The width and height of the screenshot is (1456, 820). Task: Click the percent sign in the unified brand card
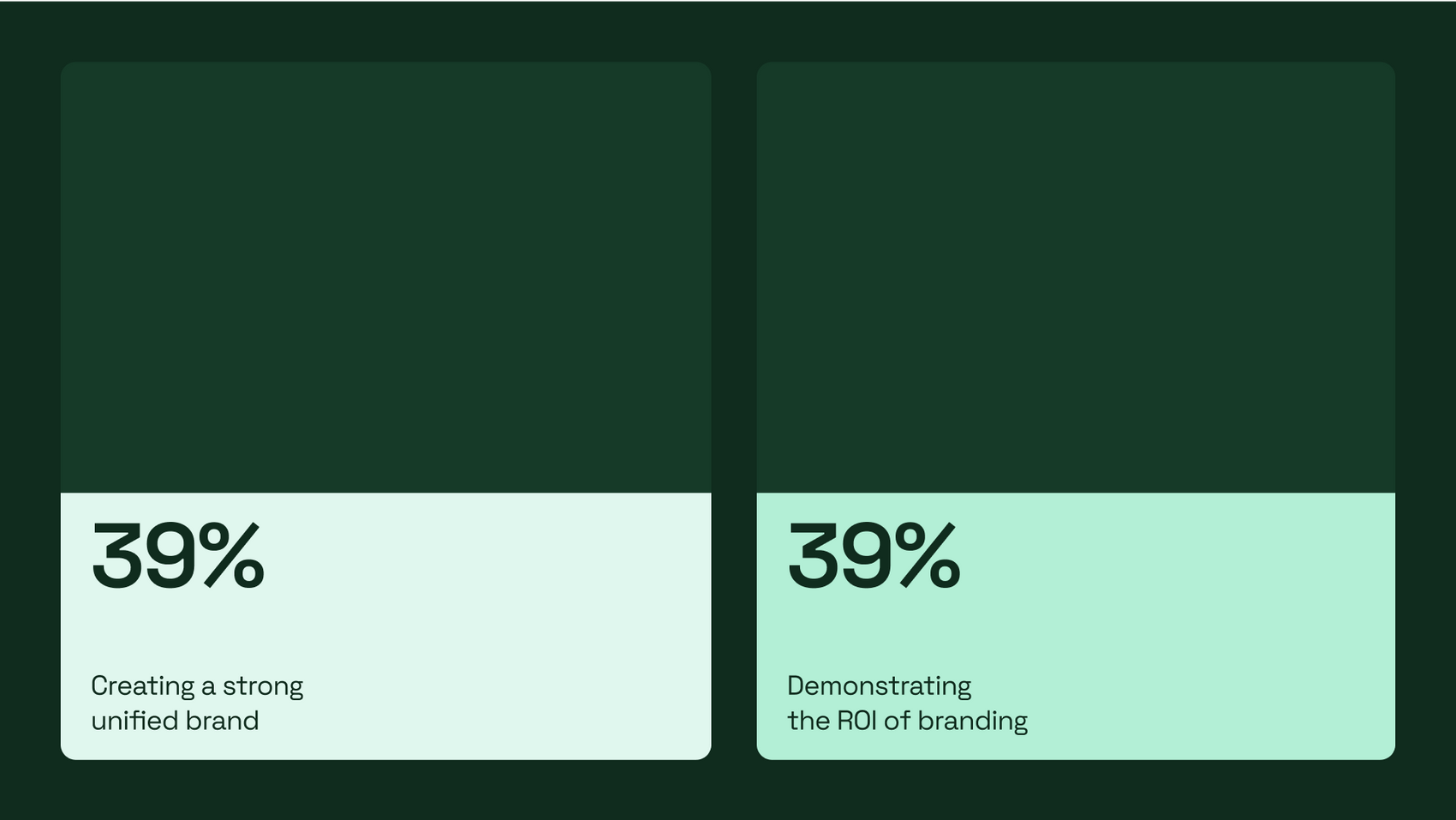[231, 556]
